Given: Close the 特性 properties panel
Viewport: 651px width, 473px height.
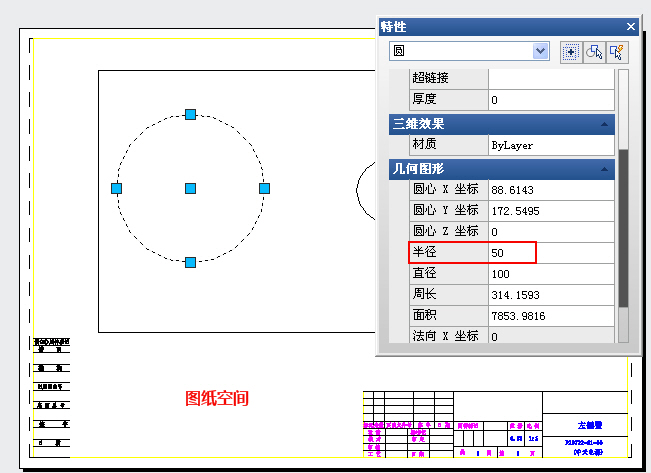Looking at the screenshot, I should pos(630,27).
